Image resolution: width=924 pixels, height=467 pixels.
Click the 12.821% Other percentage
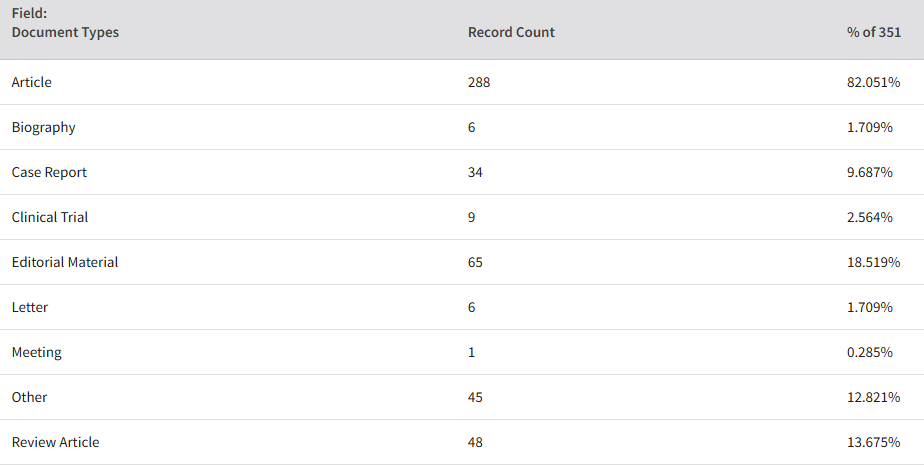pyautogui.click(x=873, y=397)
